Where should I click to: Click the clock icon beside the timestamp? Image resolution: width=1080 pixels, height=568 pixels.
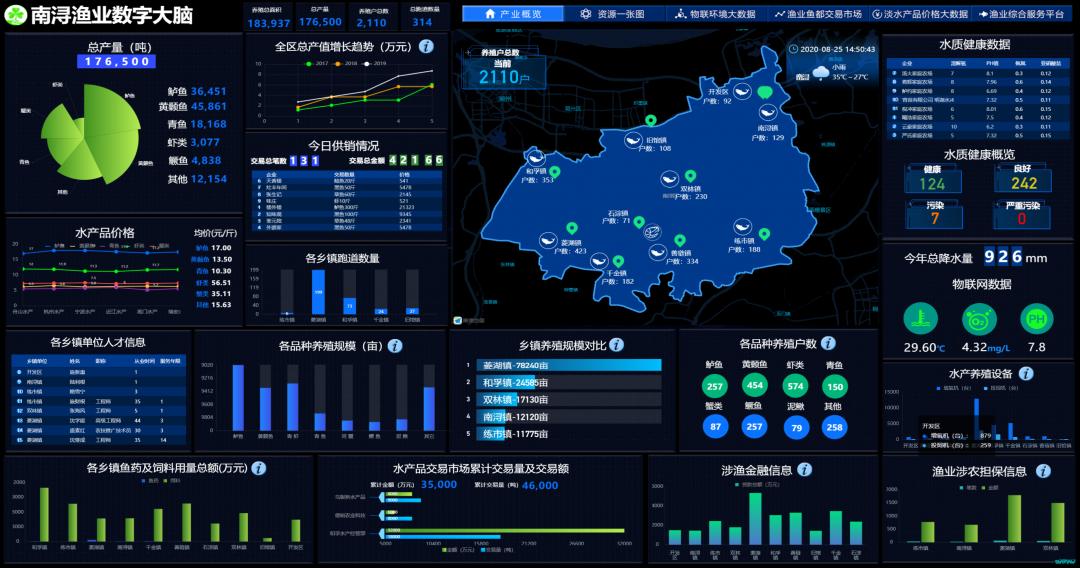[793, 49]
